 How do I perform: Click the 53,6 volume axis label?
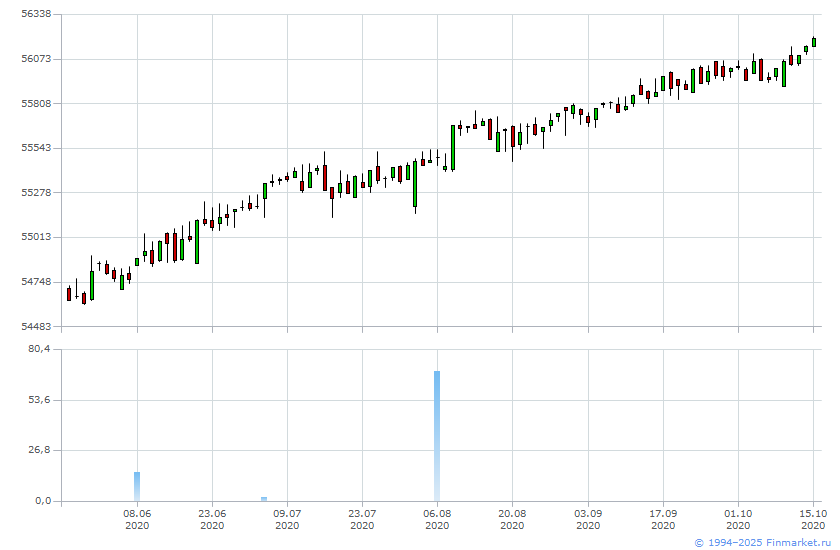pyautogui.click(x=39, y=400)
